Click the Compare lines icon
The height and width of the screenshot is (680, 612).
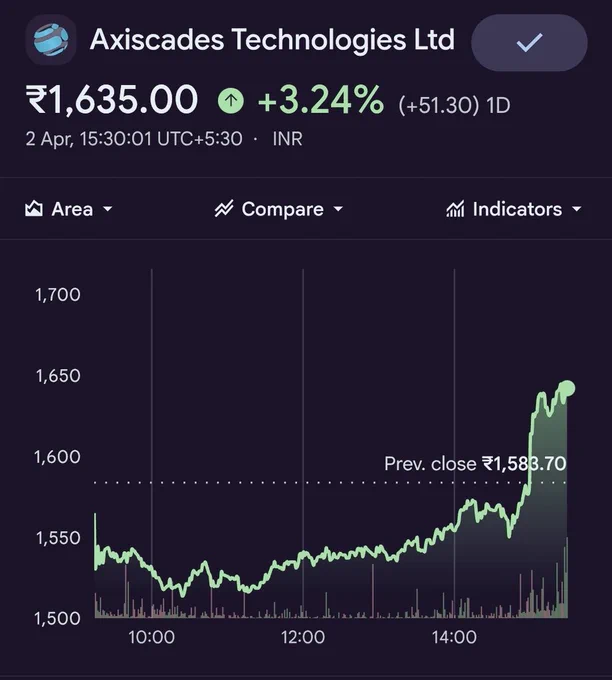click(224, 209)
